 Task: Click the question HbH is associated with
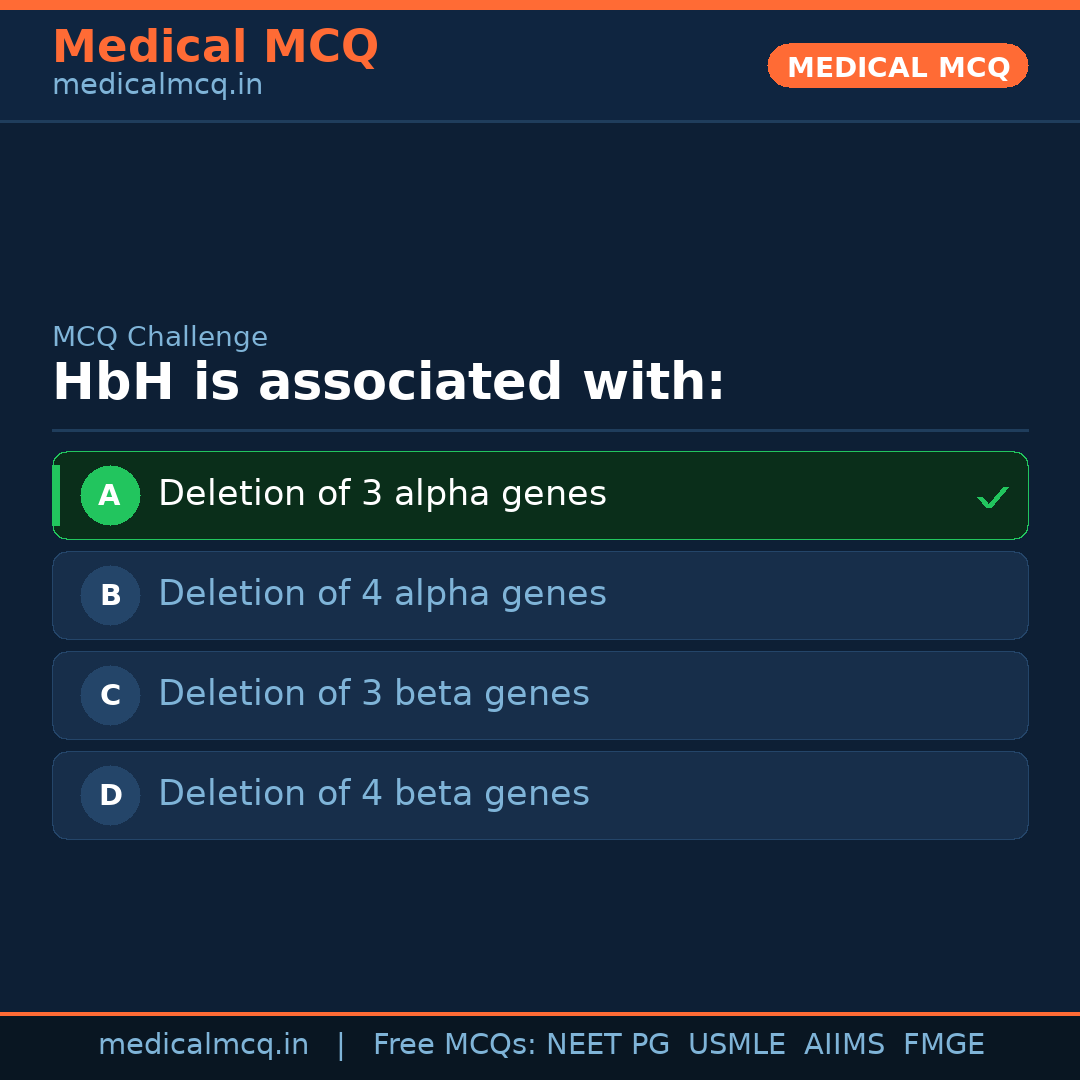(388, 383)
